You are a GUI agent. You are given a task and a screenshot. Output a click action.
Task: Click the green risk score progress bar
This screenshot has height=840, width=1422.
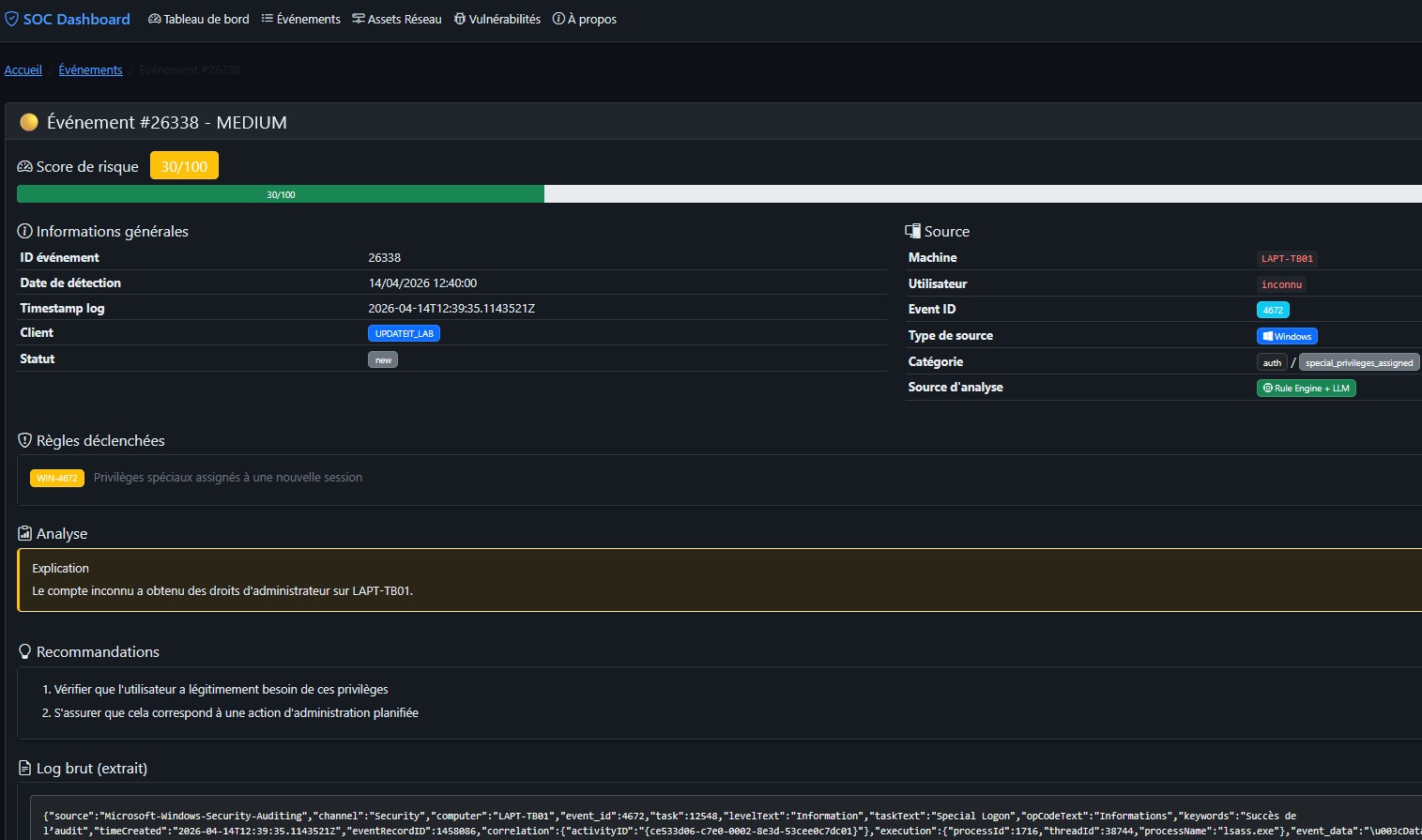(x=281, y=194)
